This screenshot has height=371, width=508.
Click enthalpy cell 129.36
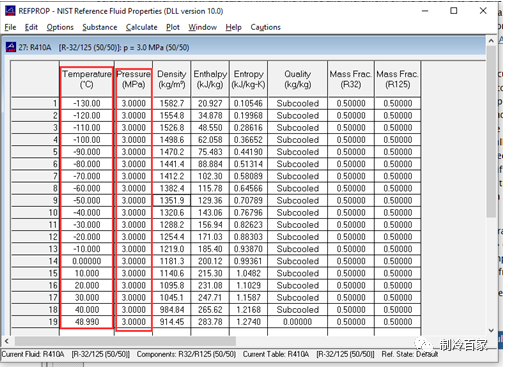click(210, 200)
